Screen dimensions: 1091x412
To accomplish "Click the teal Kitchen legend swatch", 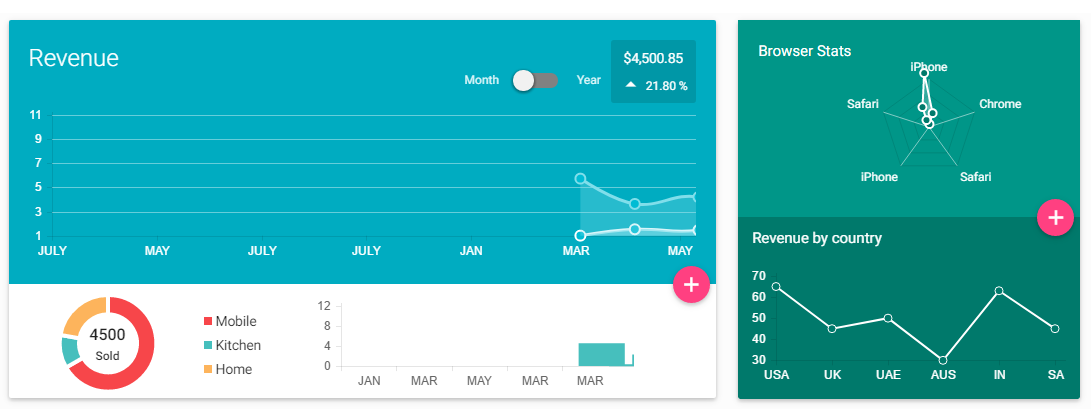I will [207, 345].
